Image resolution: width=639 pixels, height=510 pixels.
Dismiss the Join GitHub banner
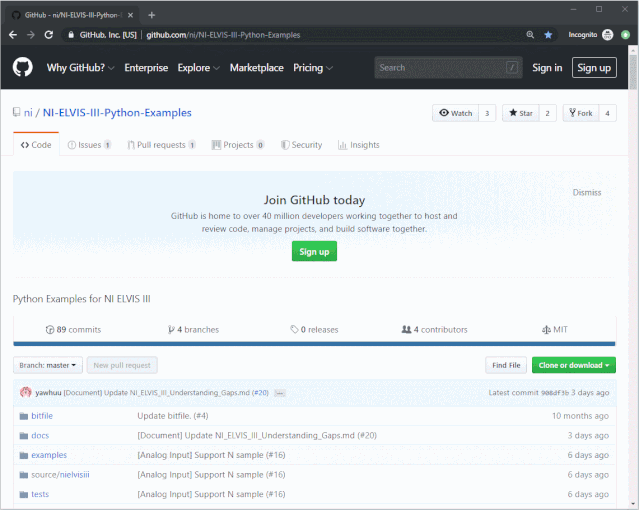pyautogui.click(x=587, y=192)
